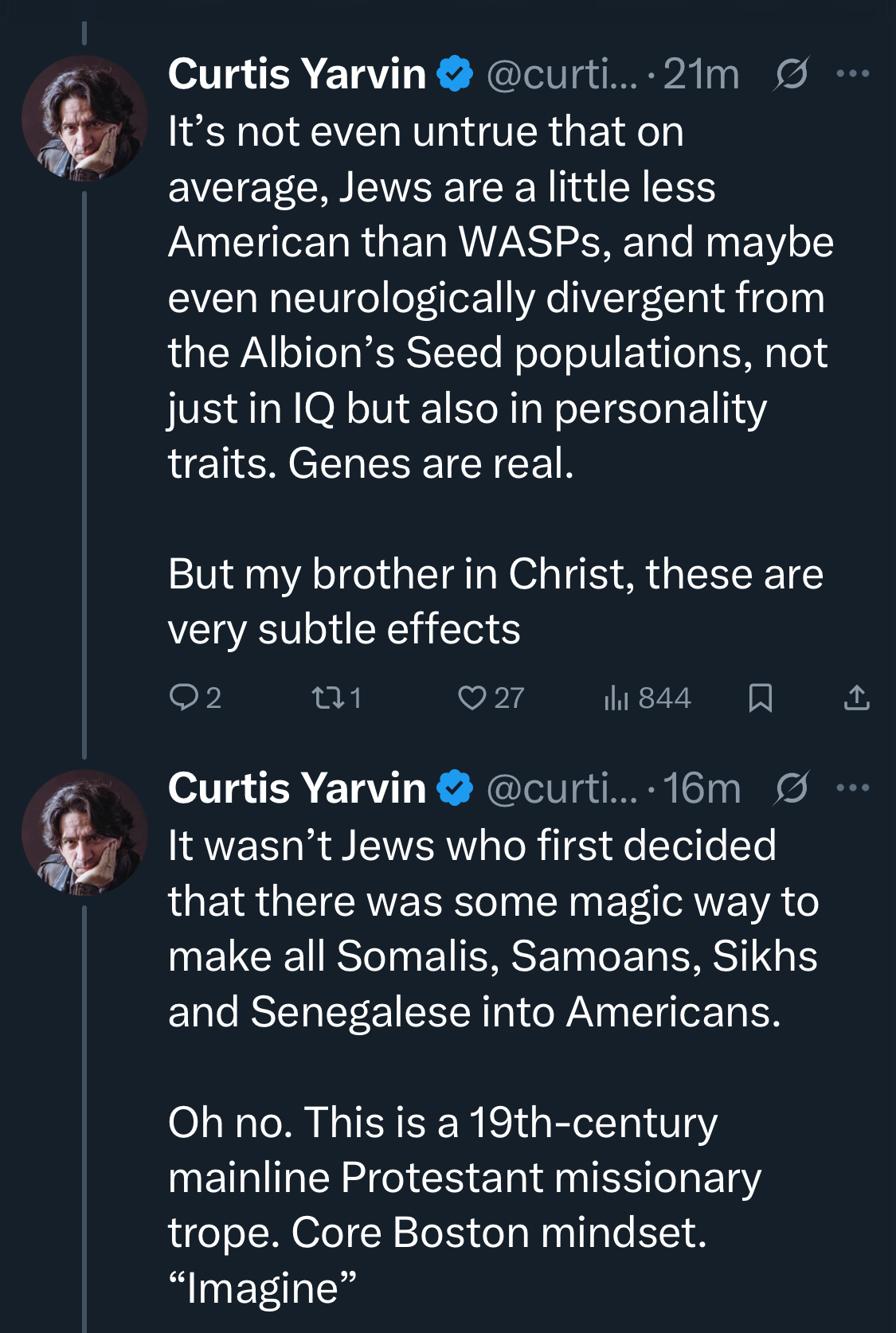This screenshot has height=1333, width=896.
Task: Tap verified badge on the first tweet
Action: tap(456, 74)
